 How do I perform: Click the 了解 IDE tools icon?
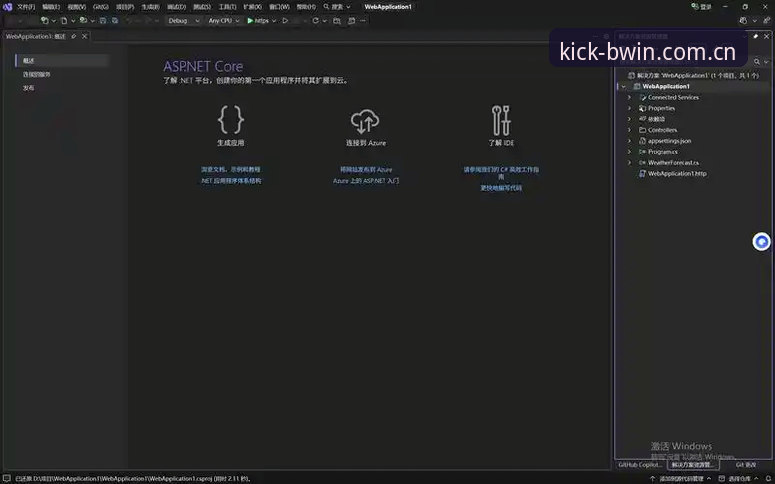pos(501,120)
